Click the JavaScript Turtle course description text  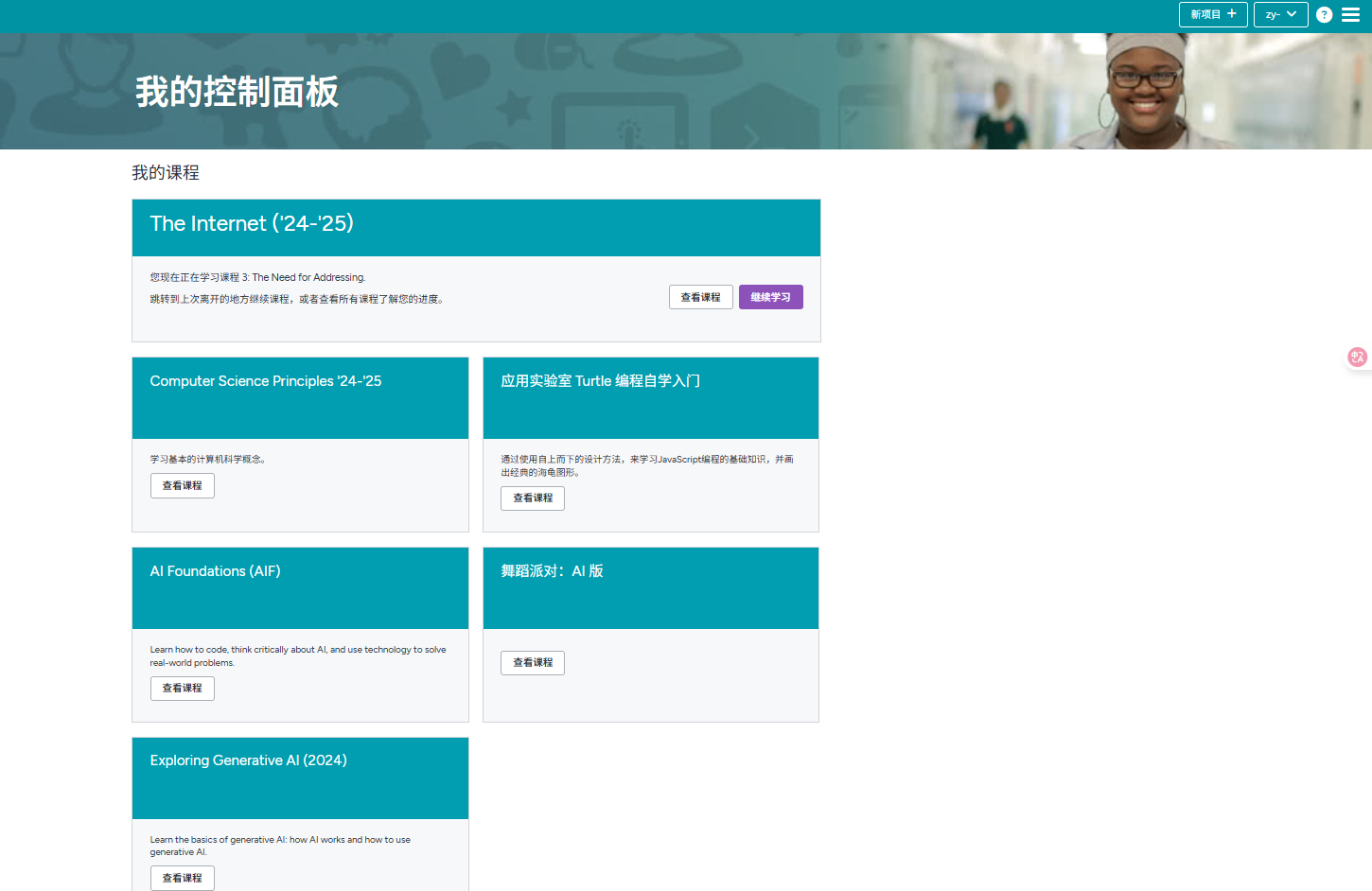(647, 465)
